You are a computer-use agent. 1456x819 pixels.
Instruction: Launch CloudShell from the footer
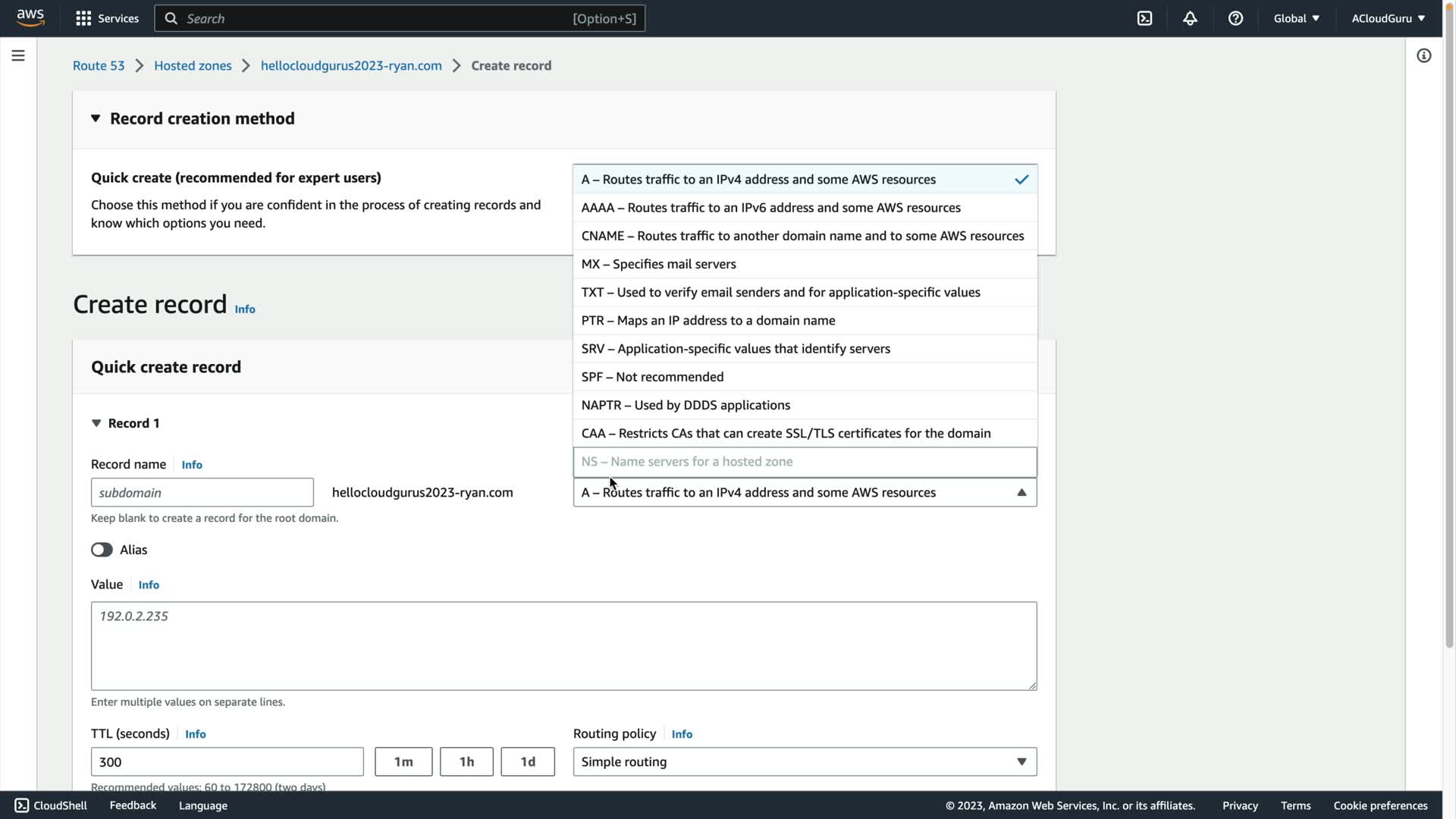pyautogui.click(x=51, y=805)
